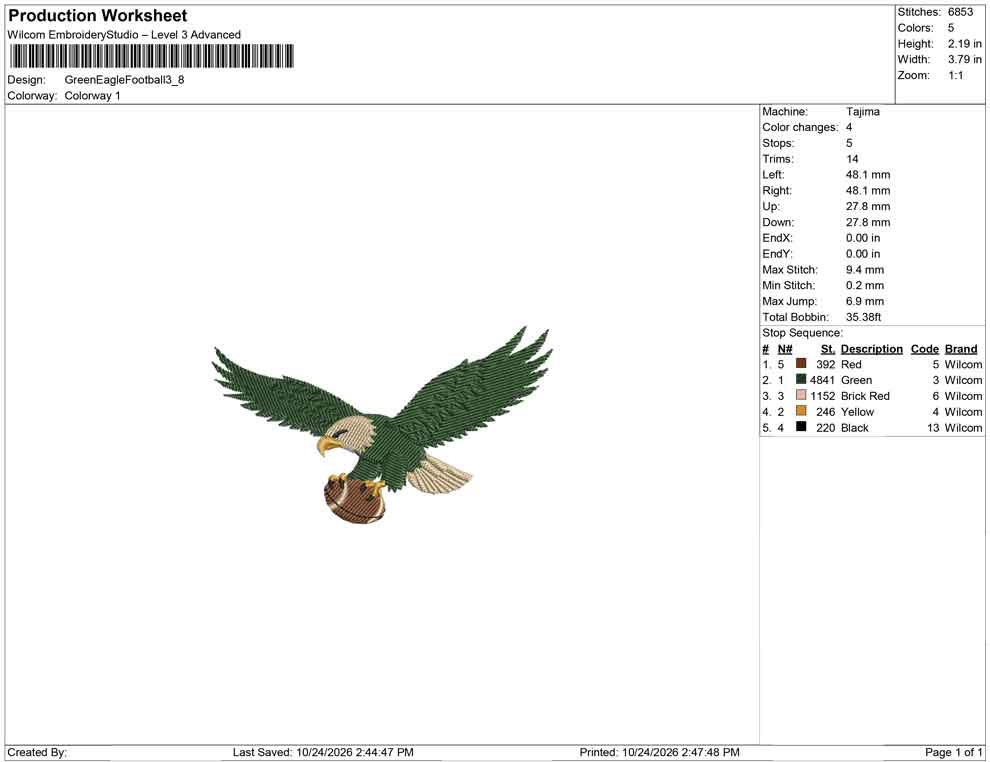The image size is (990, 762).
Task: Click the Down value 27.8 mm
Action: [868, 222]
